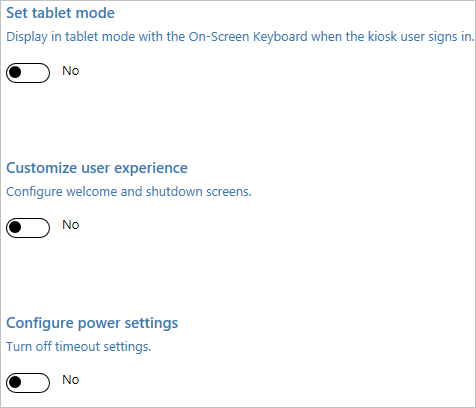Select the Customize user experience heading
The width and height of the screenshot is (476, 408).
97,168
